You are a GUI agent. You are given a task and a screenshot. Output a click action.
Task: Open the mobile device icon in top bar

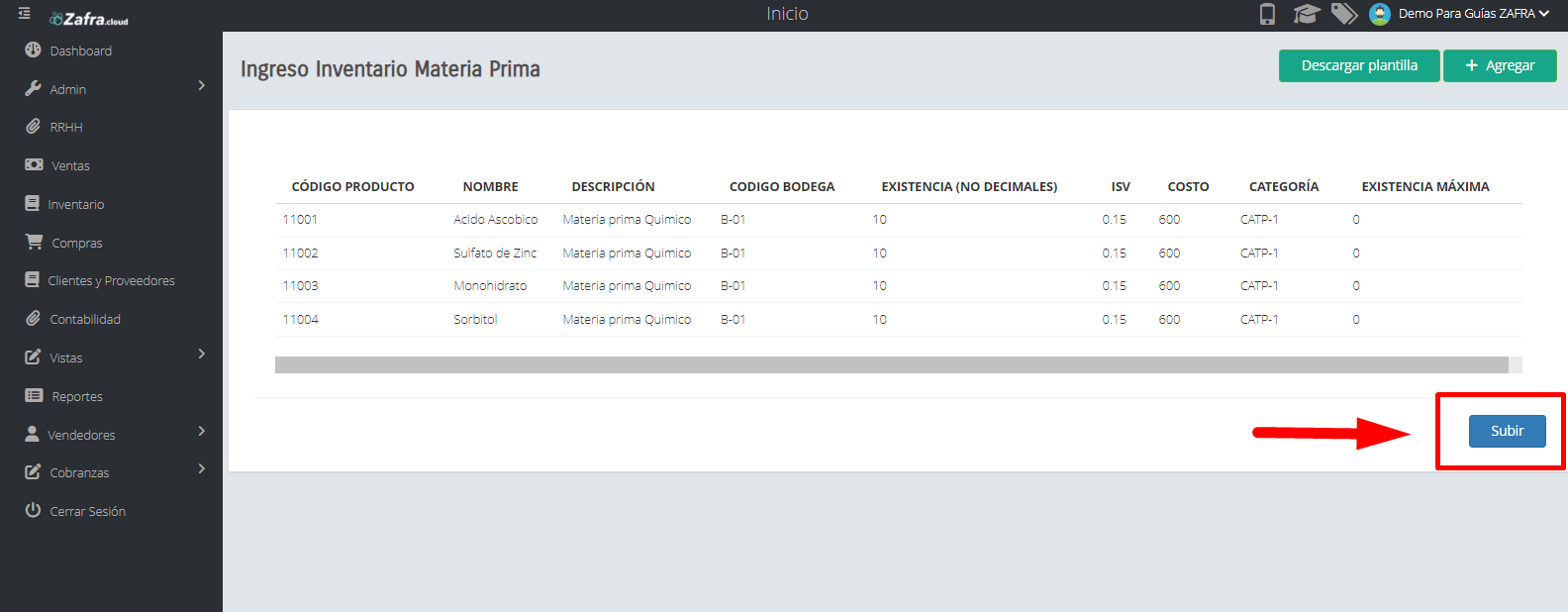coord(1267,14)
